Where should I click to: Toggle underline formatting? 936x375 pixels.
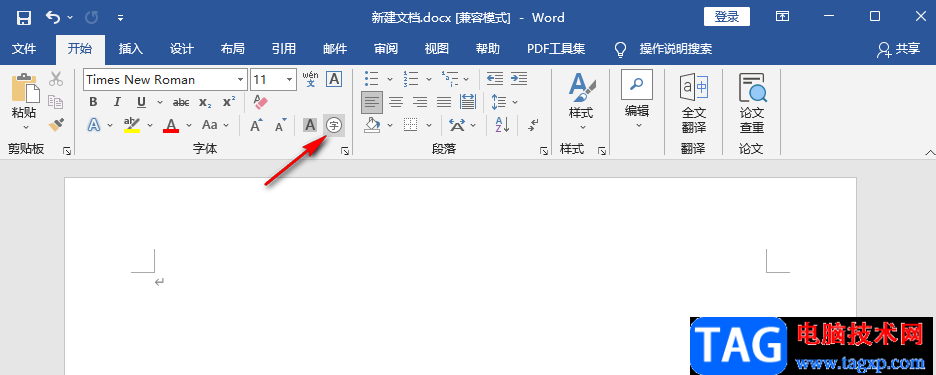pos(141,102)
